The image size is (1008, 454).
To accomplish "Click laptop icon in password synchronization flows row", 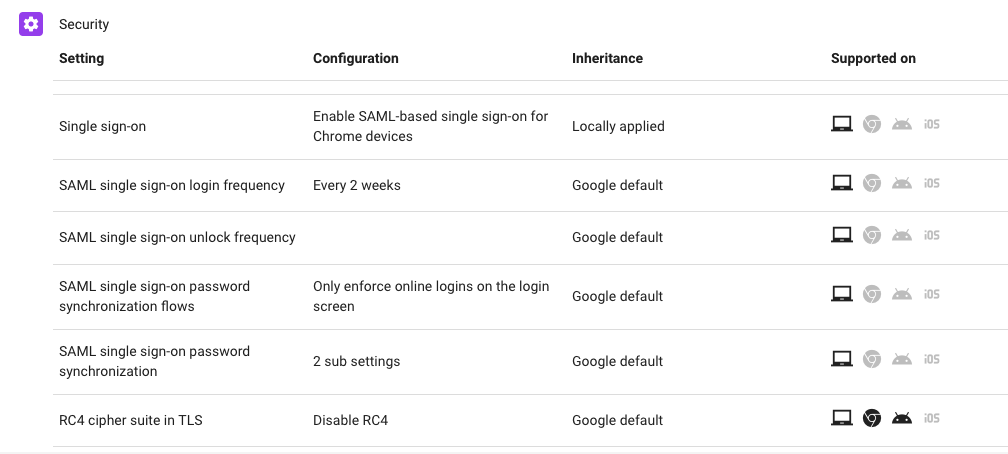I will point(842,295).
